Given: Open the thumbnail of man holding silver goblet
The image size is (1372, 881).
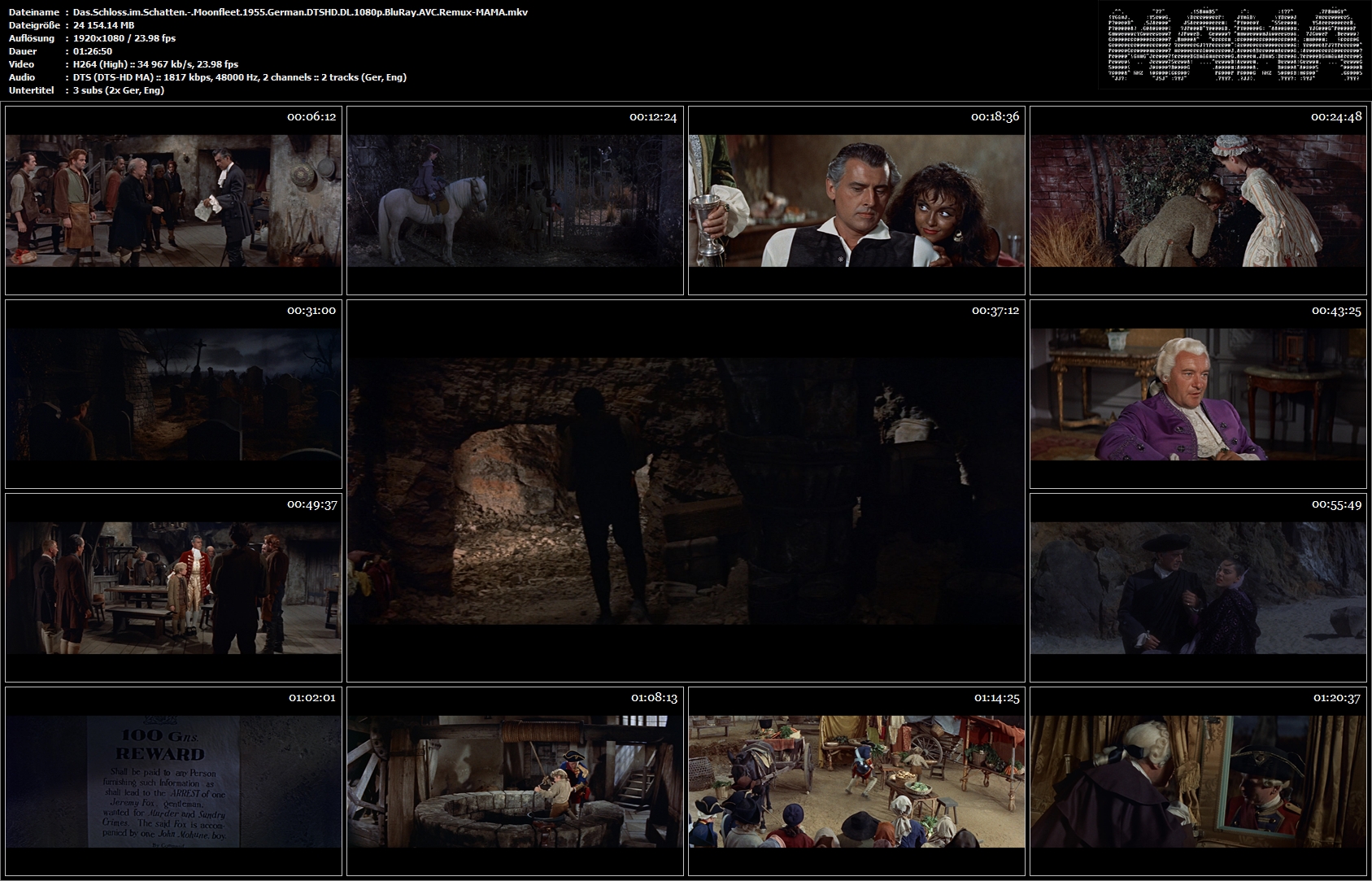Looking at the screenshot, I should [x=856, y=200].
